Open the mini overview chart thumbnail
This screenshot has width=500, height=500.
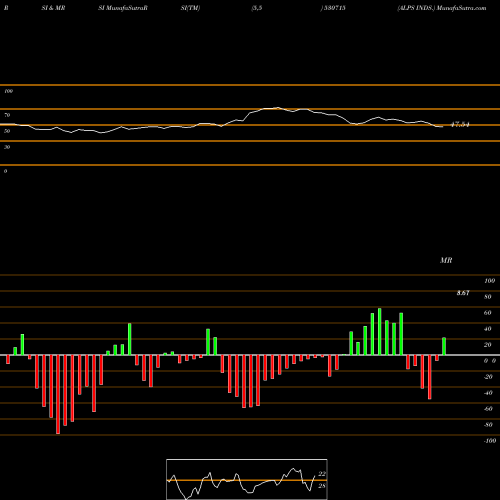pyautogui.click(x=247, y=479)
